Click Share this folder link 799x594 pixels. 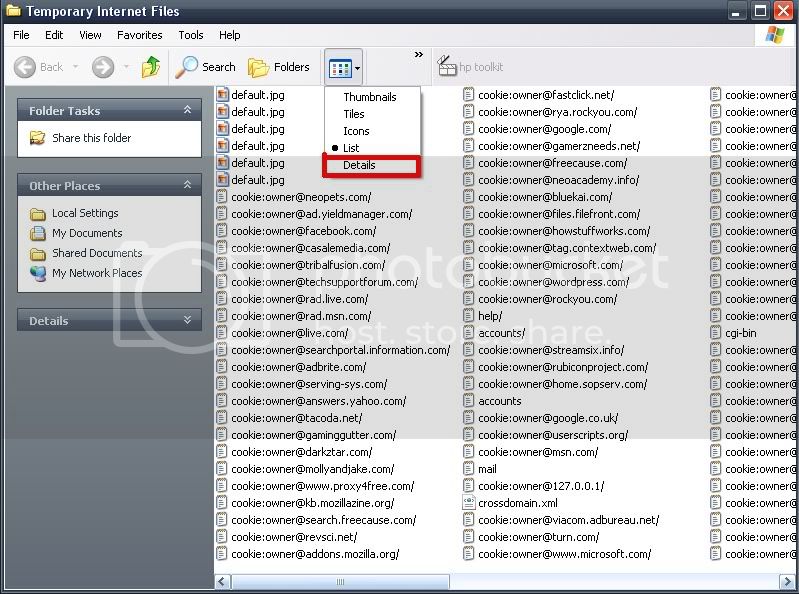click(91, 138)
